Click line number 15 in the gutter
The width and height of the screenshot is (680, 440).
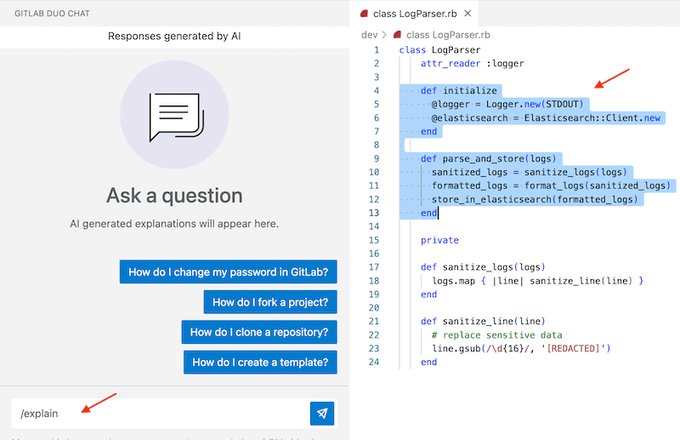[374, 240]
